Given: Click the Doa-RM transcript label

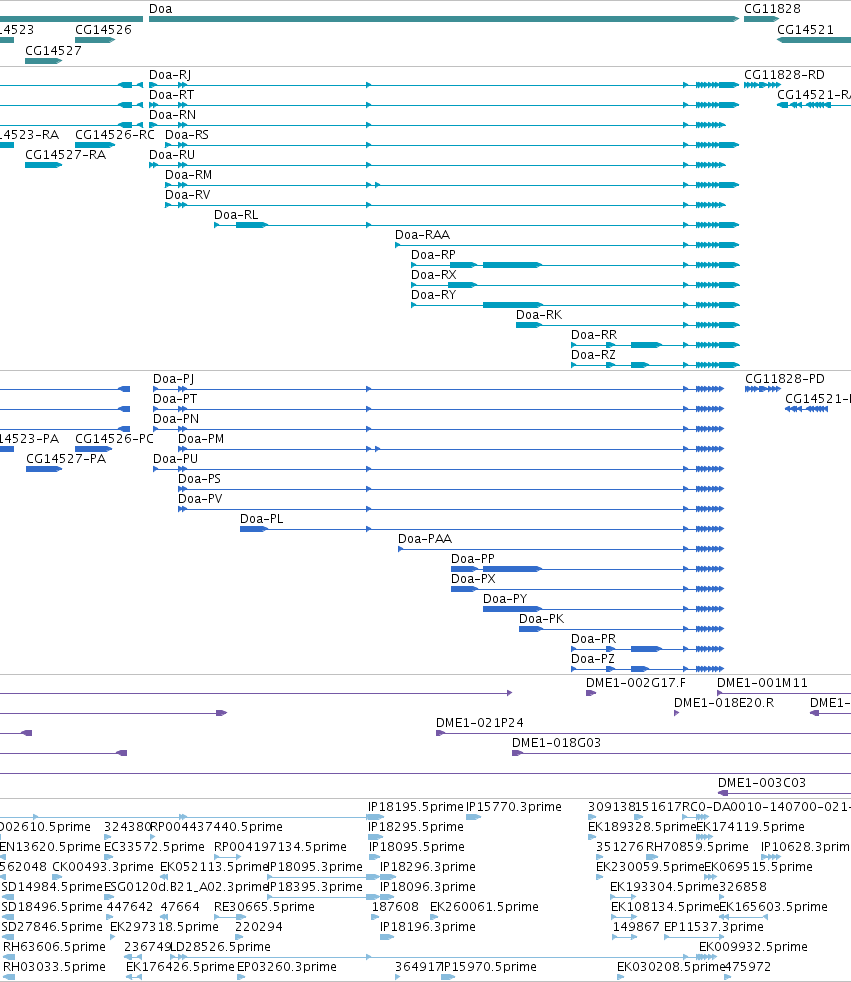Looking at the screenshot, I should click(188, 175).
